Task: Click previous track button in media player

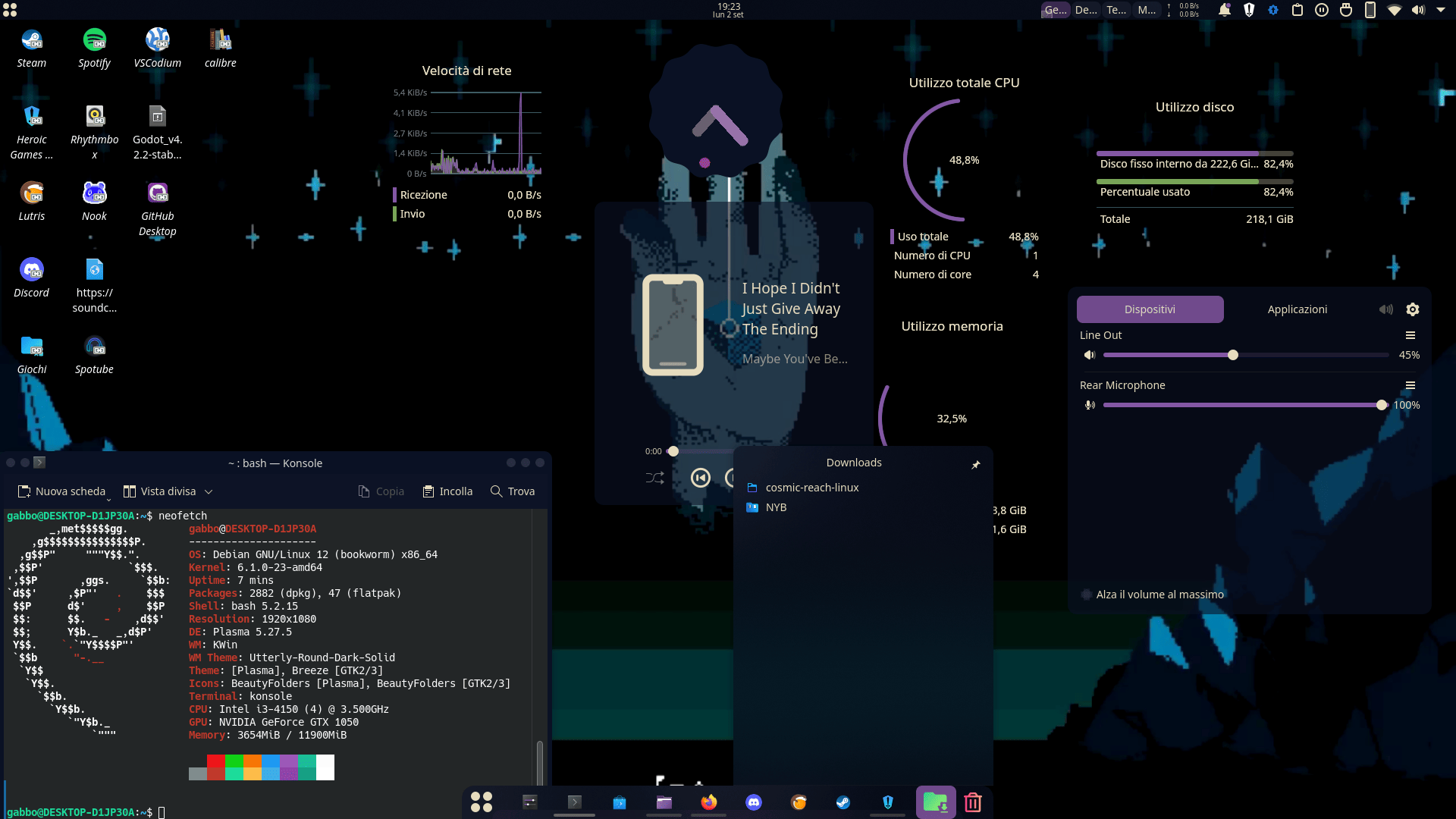Action: (700, 478)
